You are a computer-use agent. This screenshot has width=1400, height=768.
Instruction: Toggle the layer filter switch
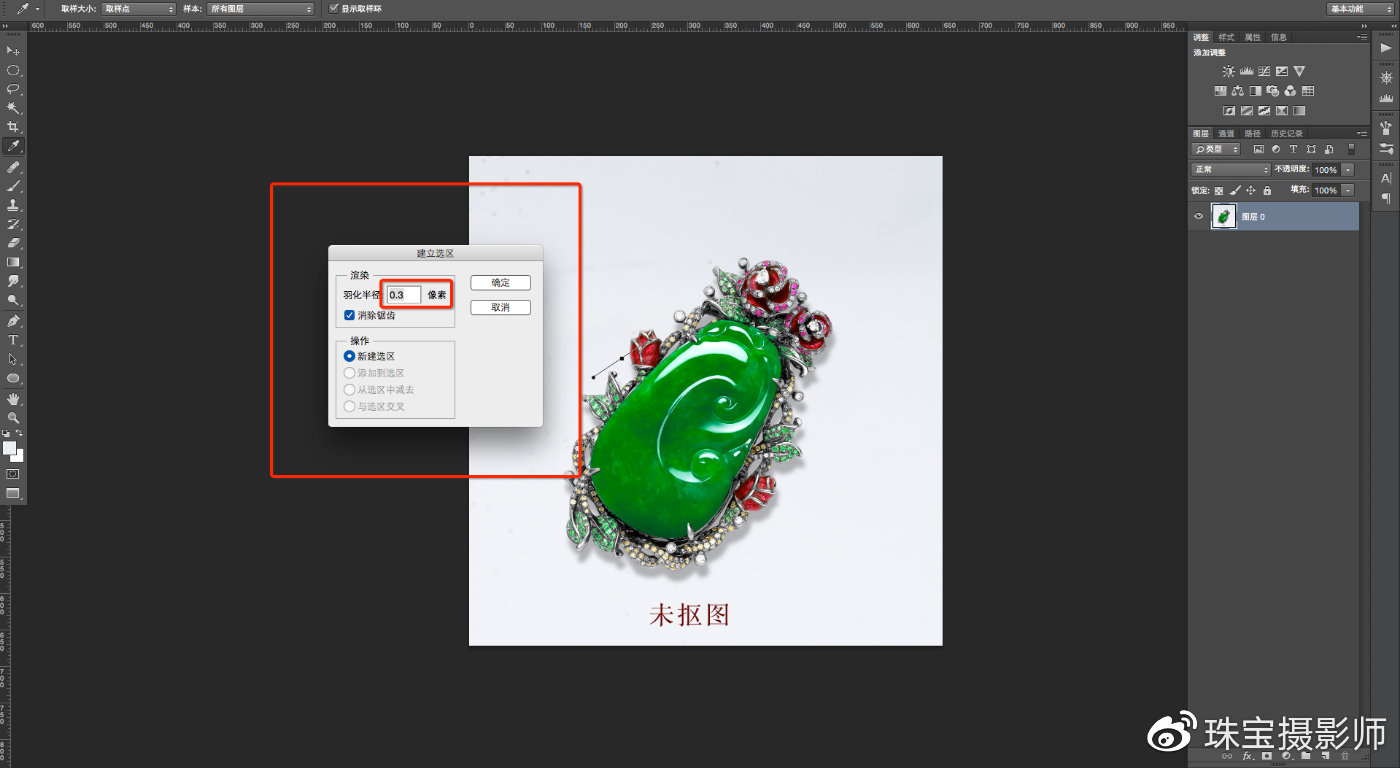[x=1350, y=149]
